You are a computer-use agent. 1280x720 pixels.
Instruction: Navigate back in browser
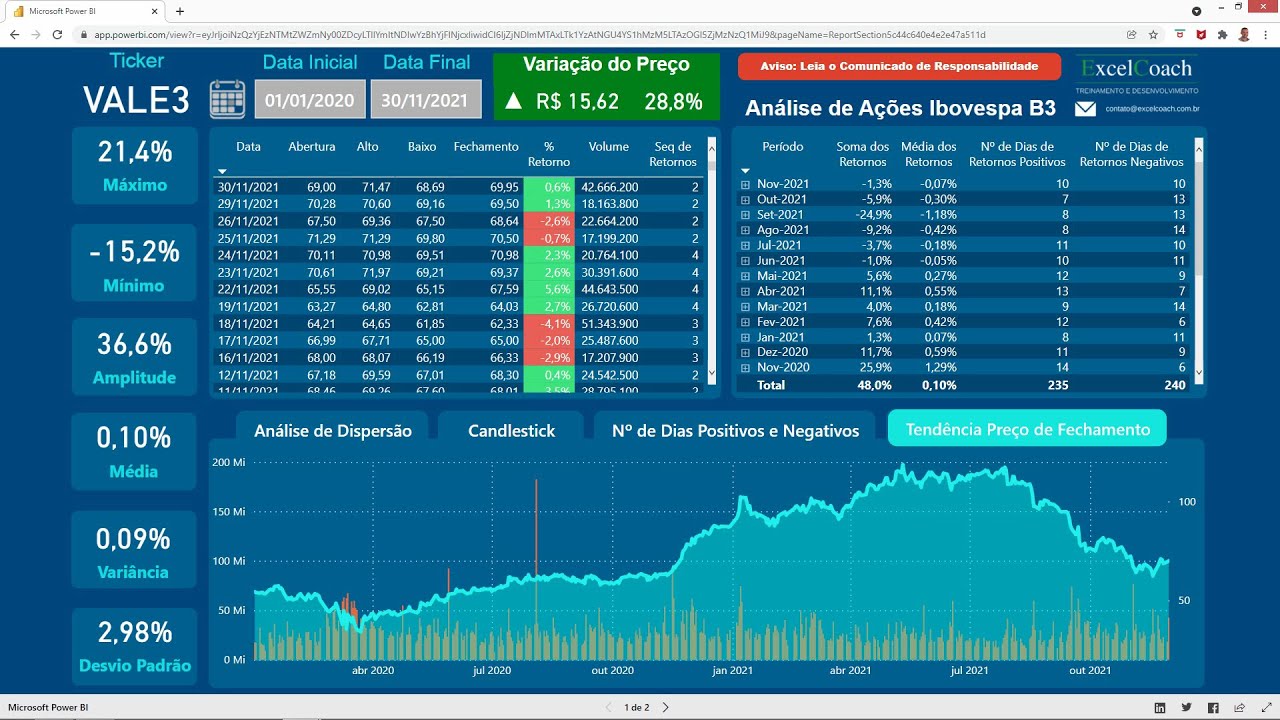tap(14, 34)
